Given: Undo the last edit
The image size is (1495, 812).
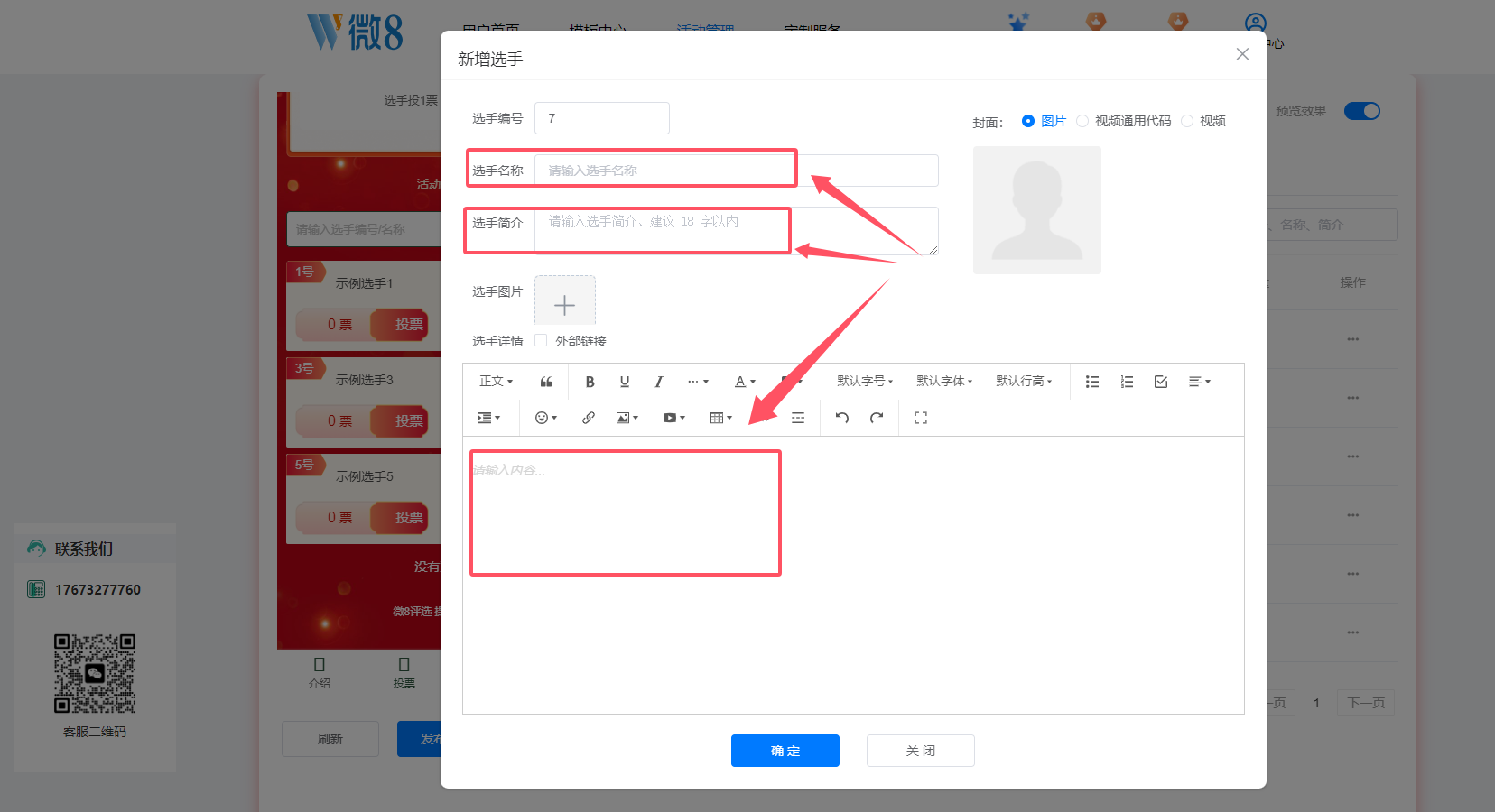Looking at the screenshot, I should click(842, 418).
